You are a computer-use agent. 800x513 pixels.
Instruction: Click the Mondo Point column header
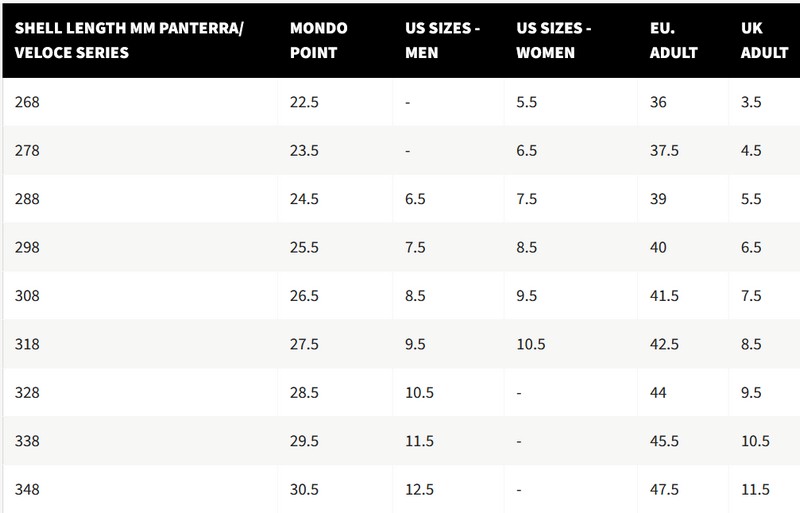click(318, 40)
